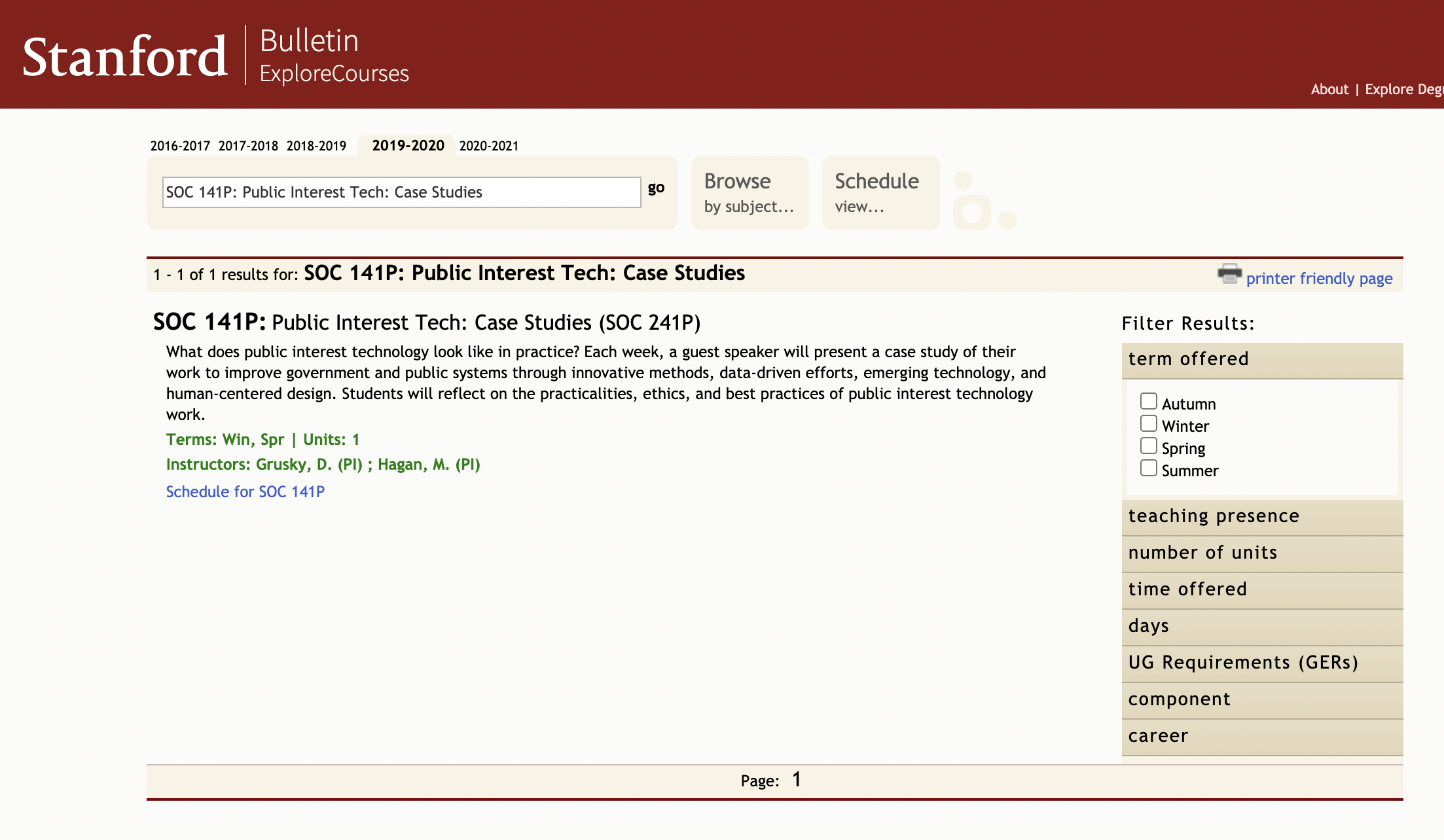Open the printer friendly page link

[1318, 279]
